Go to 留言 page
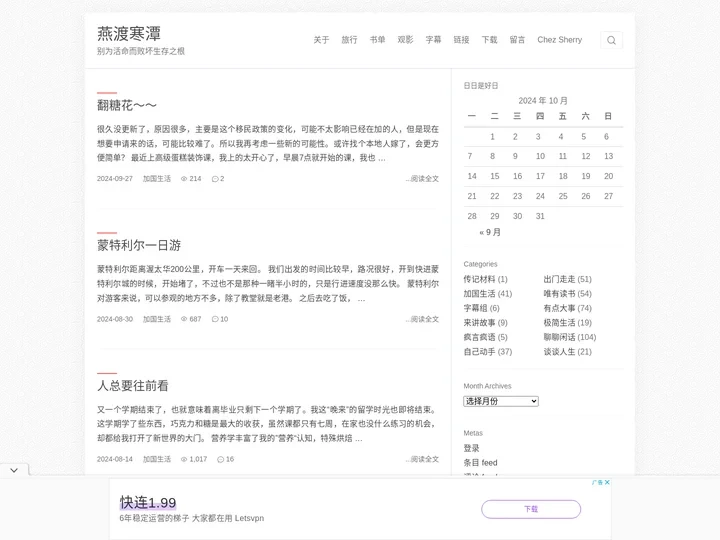The image size is (720, 540). tap(517, 40)
